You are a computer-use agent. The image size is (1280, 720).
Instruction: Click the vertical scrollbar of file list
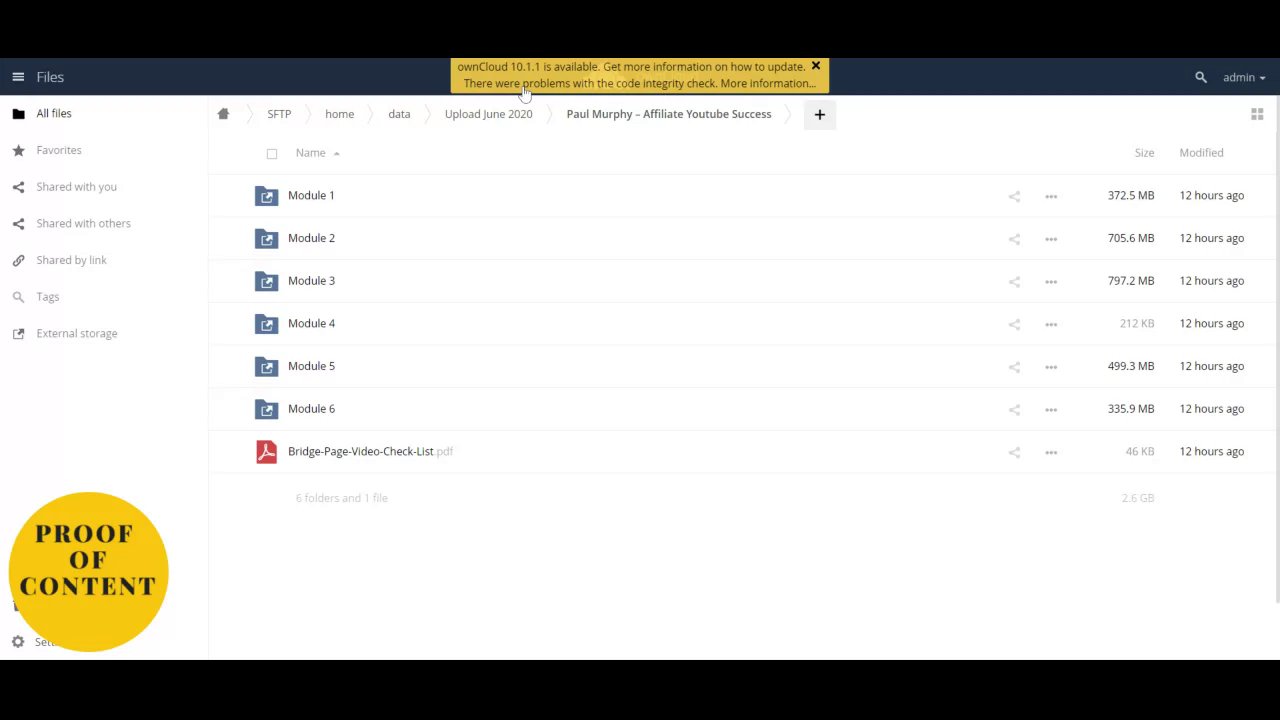pyautogui.click(x=1277, y=350)
